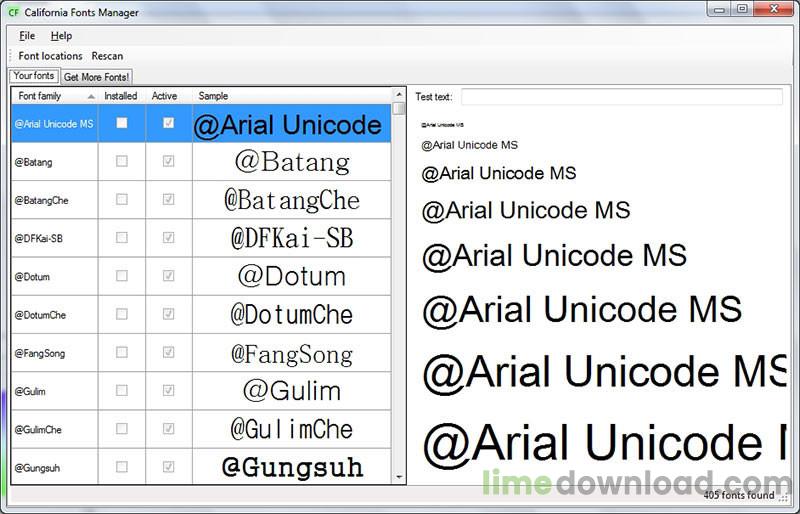Click the font list scrollbar thumb
Image resolution: width=800 pixels, height=514 pixels.
[399, 109]
